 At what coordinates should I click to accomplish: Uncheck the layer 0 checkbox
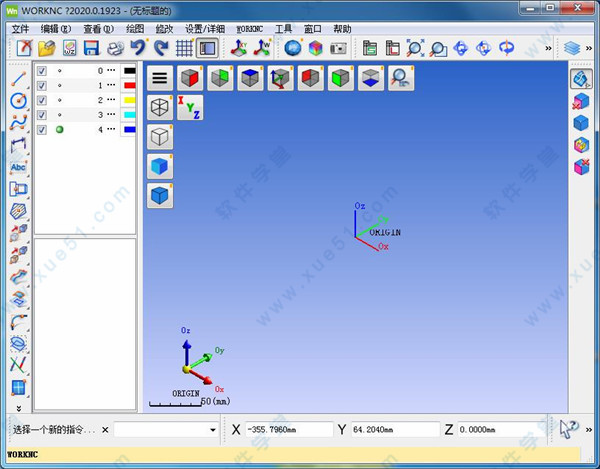point(42,71)
